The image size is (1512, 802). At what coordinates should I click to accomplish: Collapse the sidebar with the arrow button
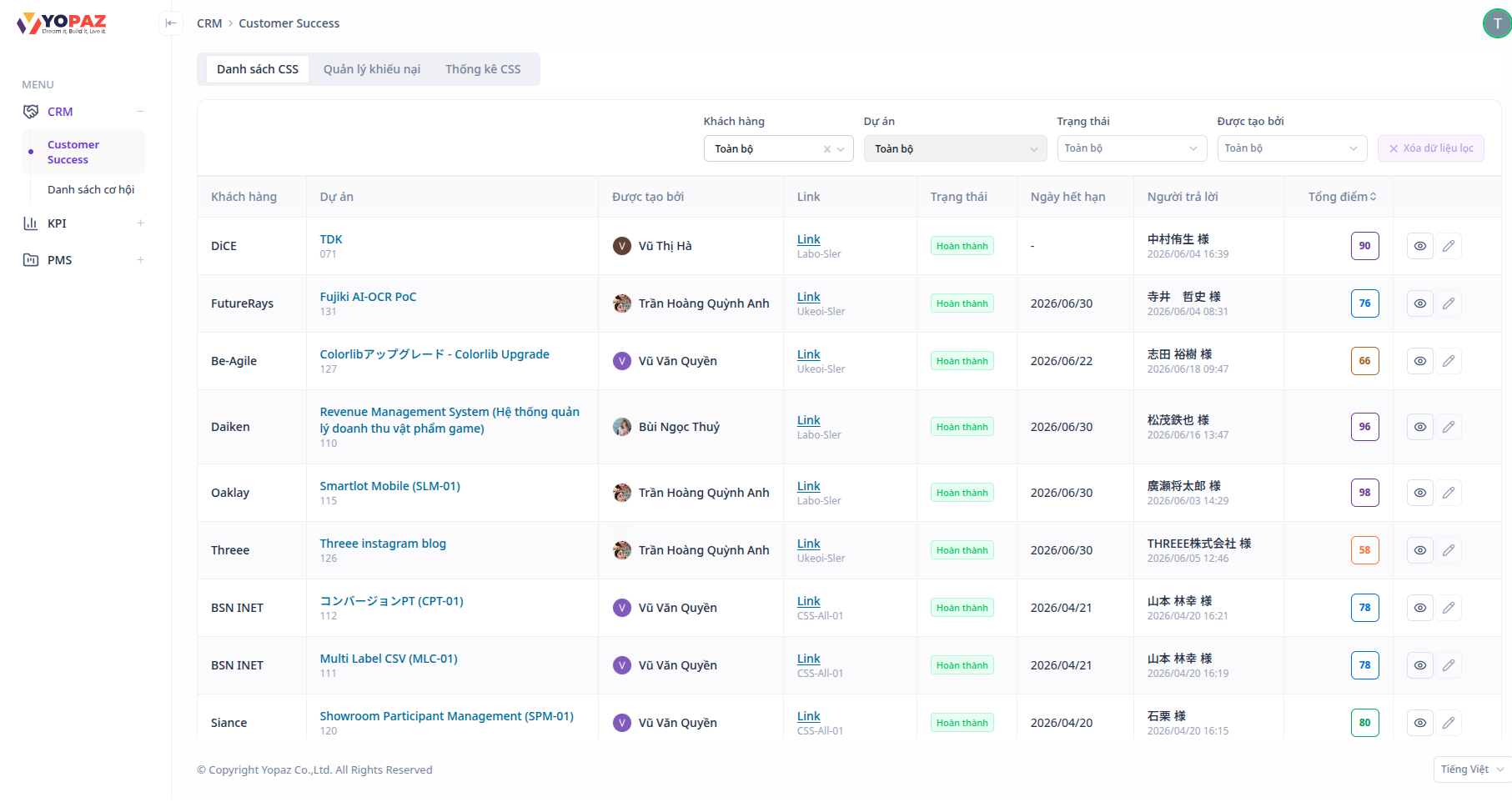(171, 23)
